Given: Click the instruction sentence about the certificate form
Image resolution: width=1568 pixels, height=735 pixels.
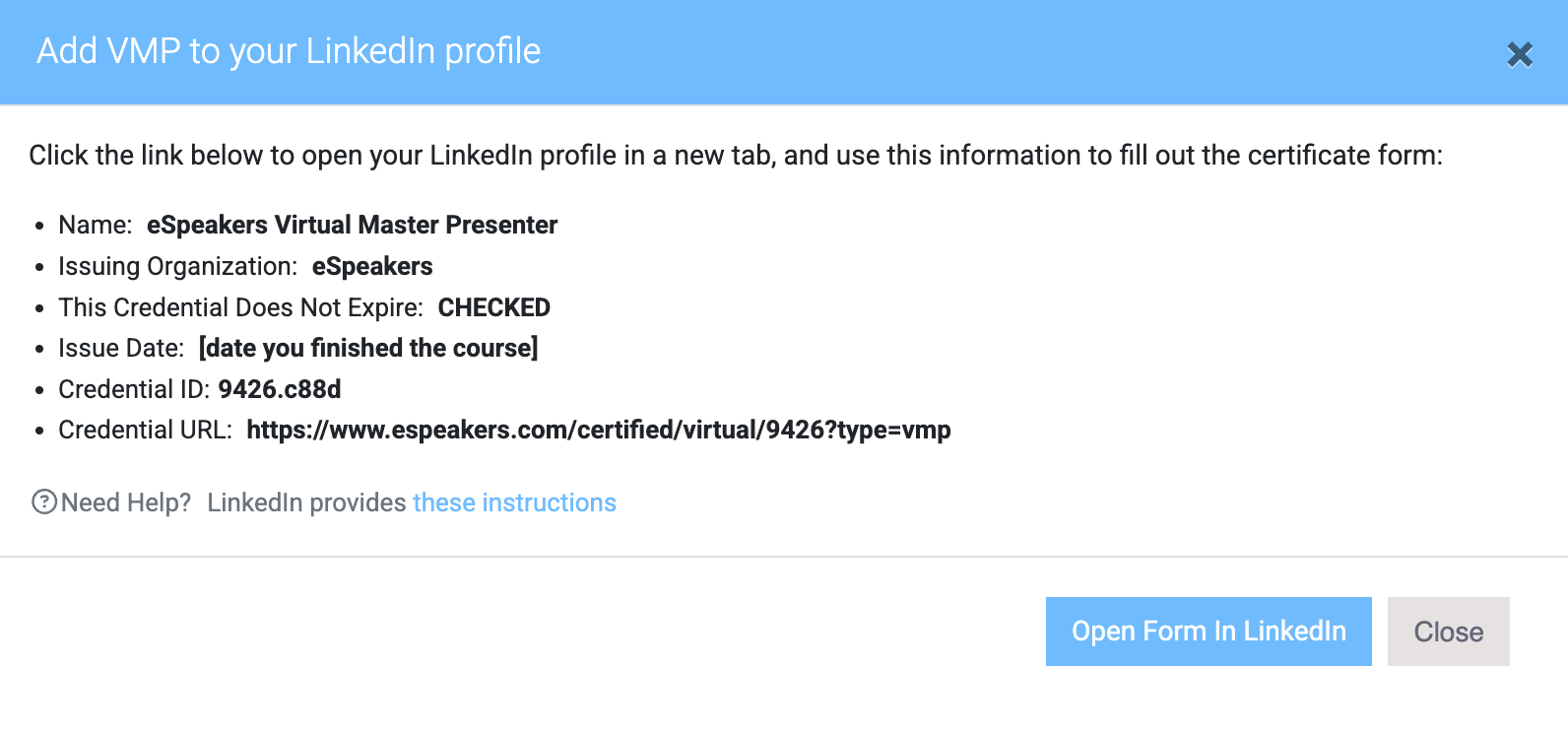Looking at the screenshot, I should coord(735,156).
